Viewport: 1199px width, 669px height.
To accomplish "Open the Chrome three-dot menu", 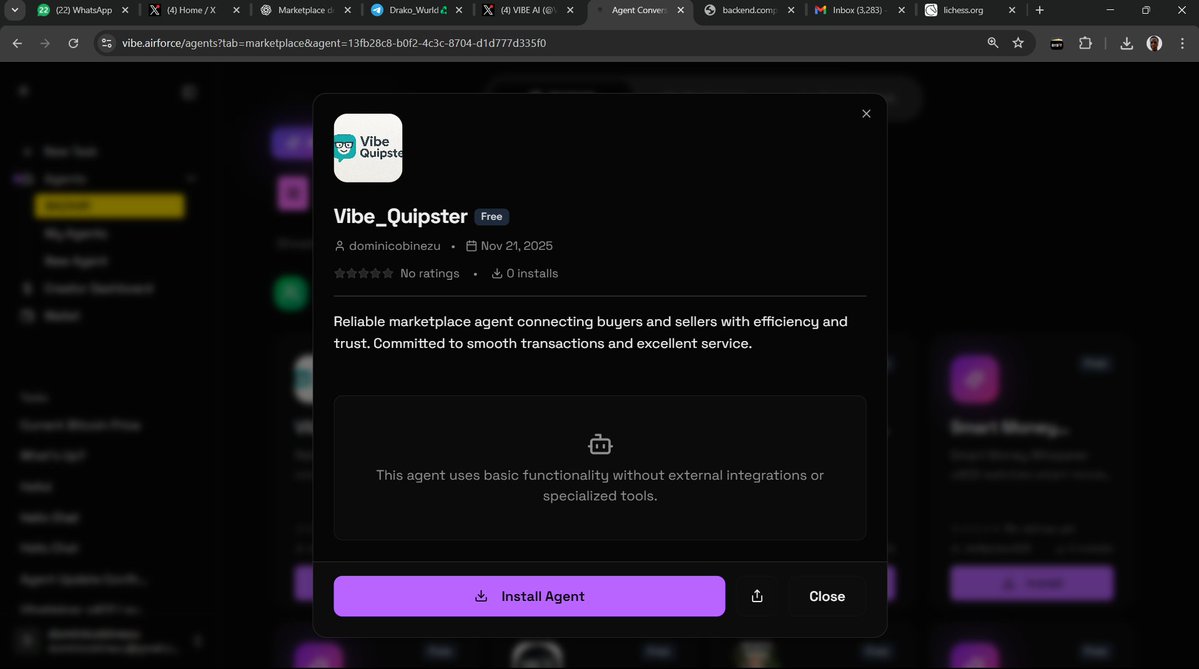I will click(1182, 44).
